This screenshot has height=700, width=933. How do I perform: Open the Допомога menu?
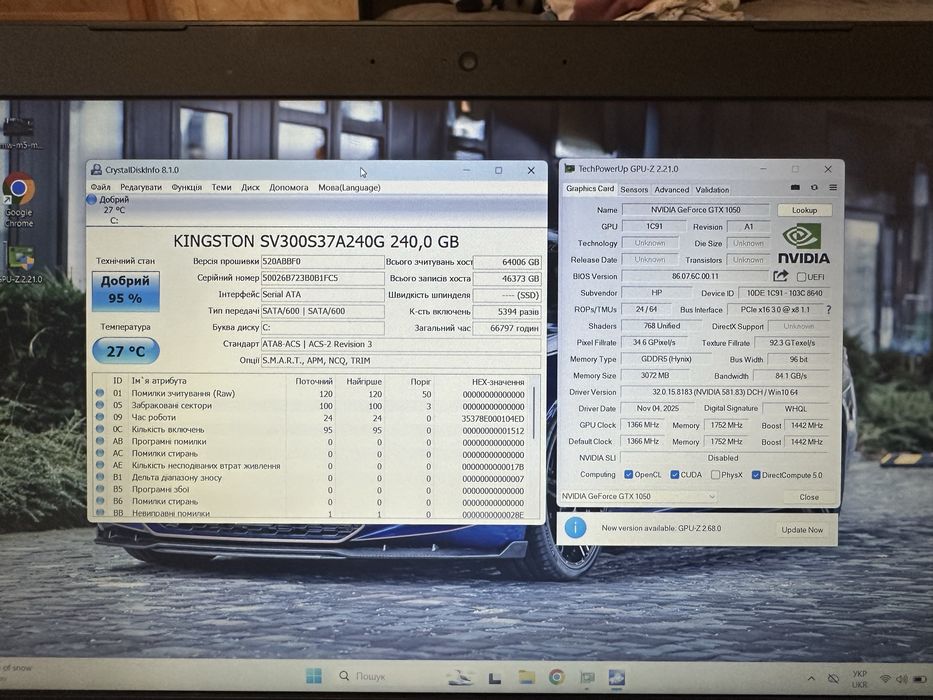click(289, 188)
